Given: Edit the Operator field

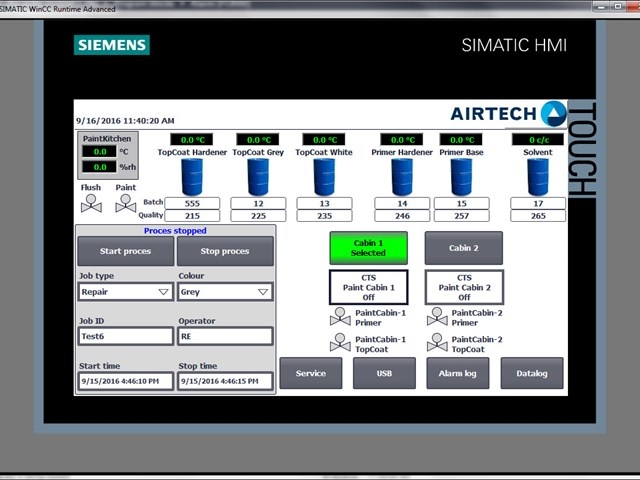Looking at the screenshot, I should (225, 336).
